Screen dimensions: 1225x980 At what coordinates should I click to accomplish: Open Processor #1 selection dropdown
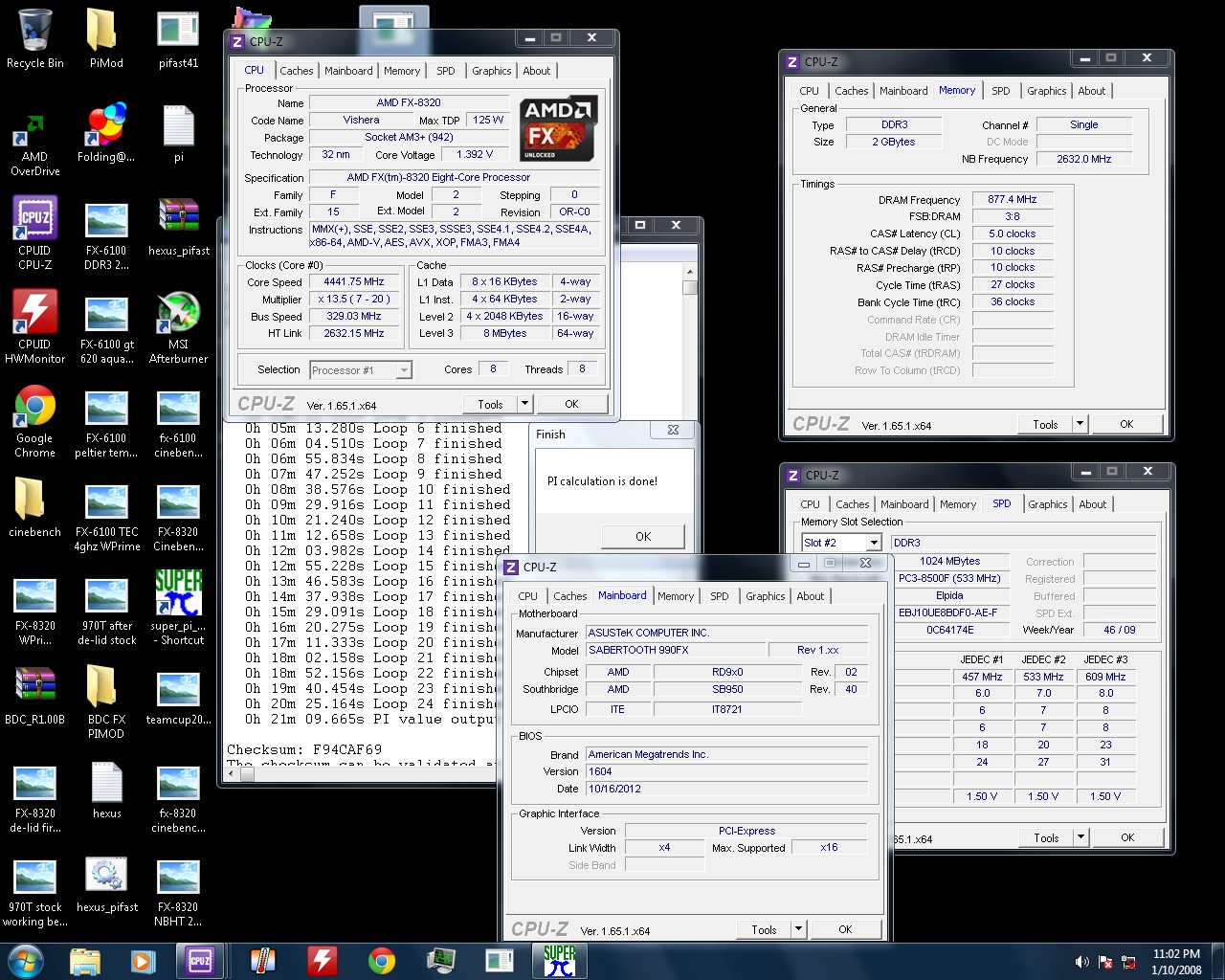[361, 370]
